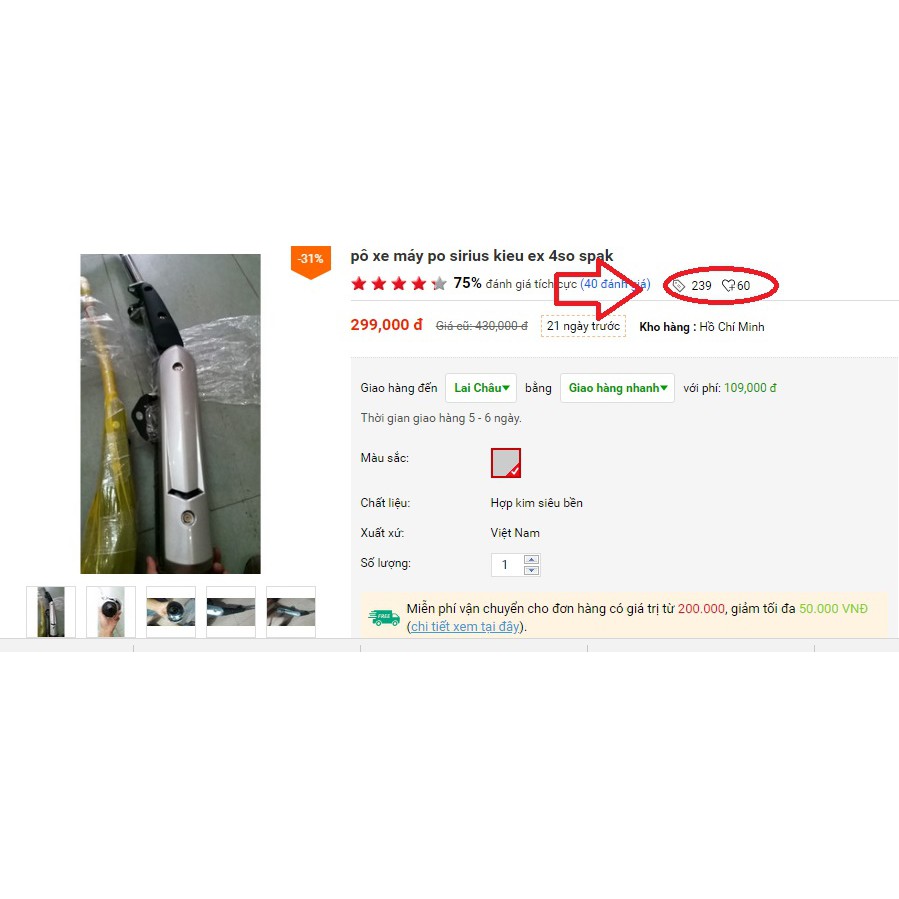
Task: Increase quantity with the up arrow
Action: (x=531, y=560)
